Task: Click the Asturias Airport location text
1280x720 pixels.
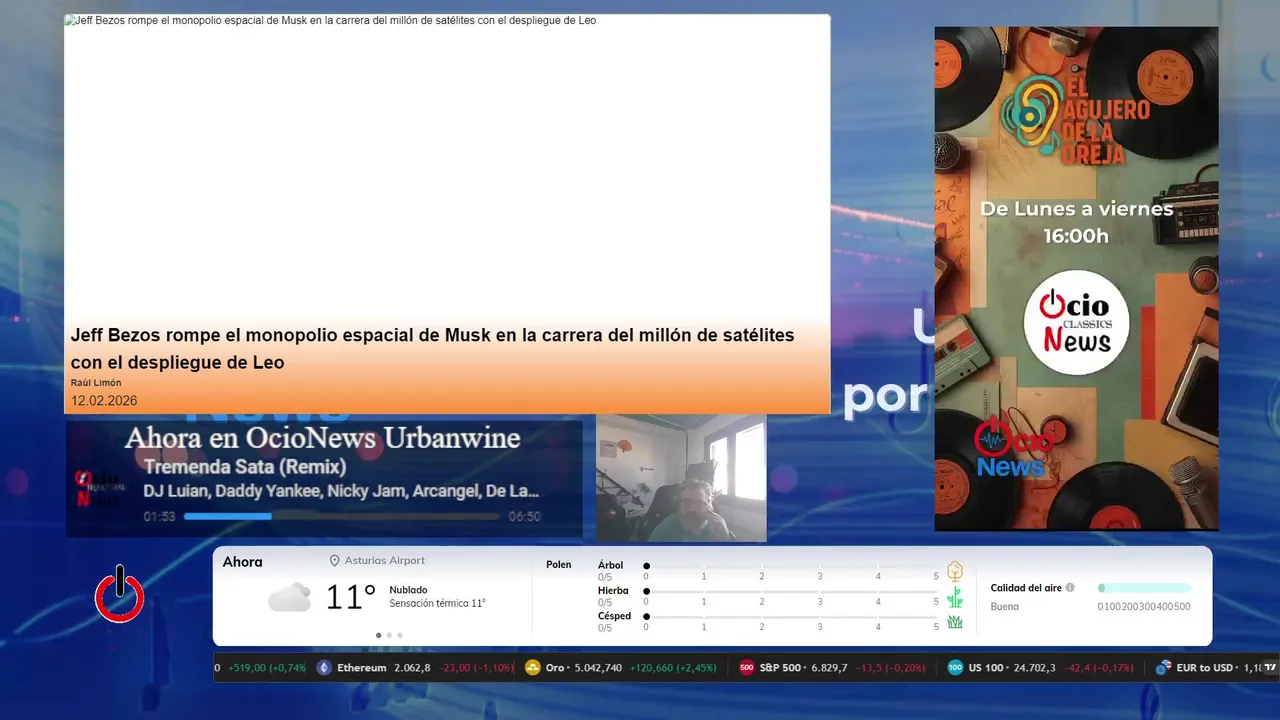Action: pos(385,561)
